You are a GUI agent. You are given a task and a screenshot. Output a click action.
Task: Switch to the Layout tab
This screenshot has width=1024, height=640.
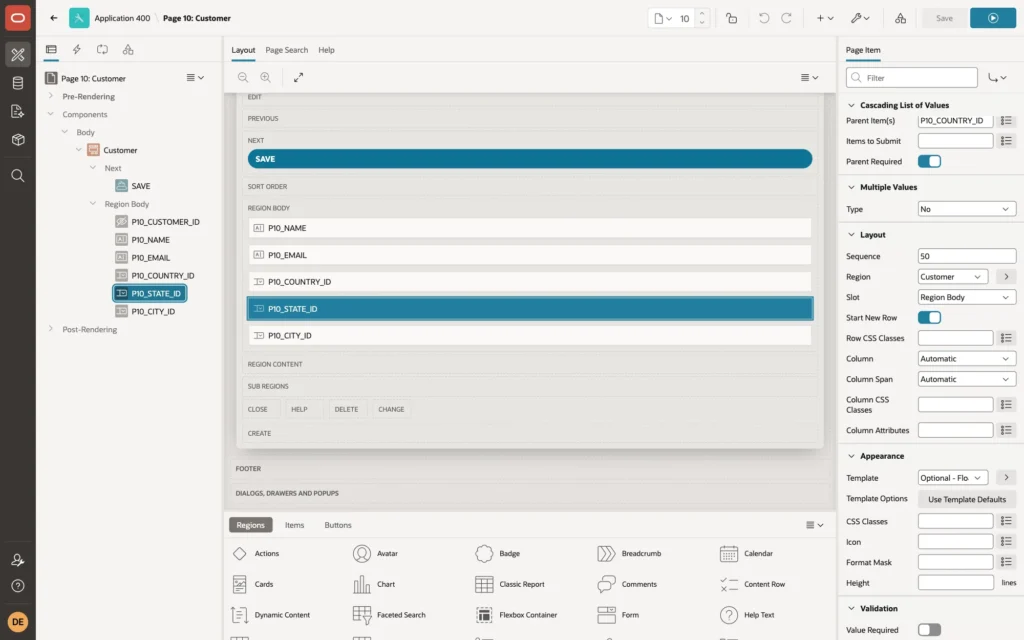click(243, 50)
